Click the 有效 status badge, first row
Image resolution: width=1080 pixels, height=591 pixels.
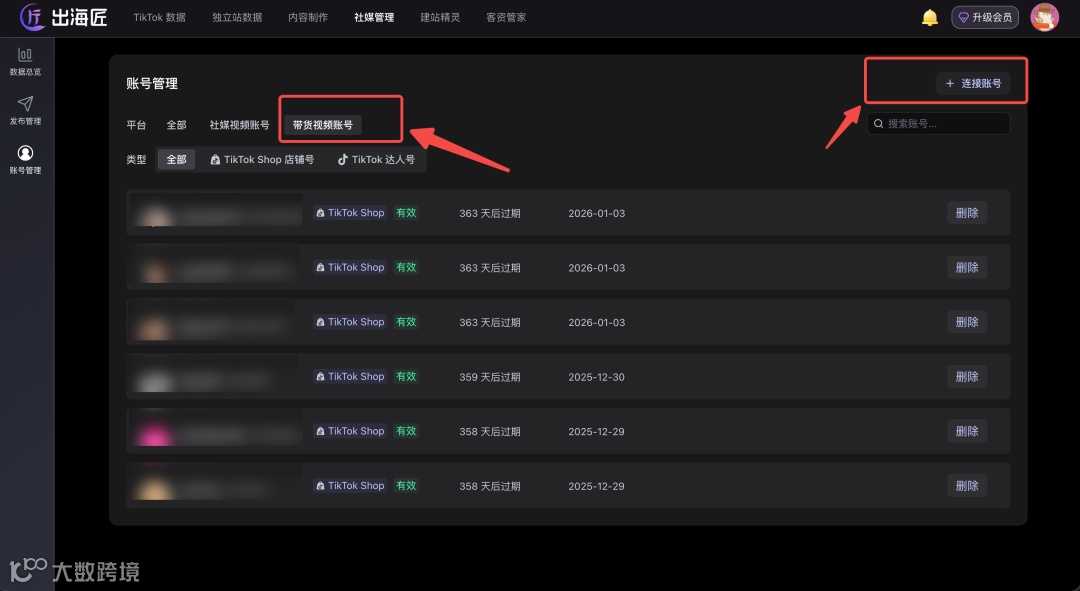click(x=406, y=213)
